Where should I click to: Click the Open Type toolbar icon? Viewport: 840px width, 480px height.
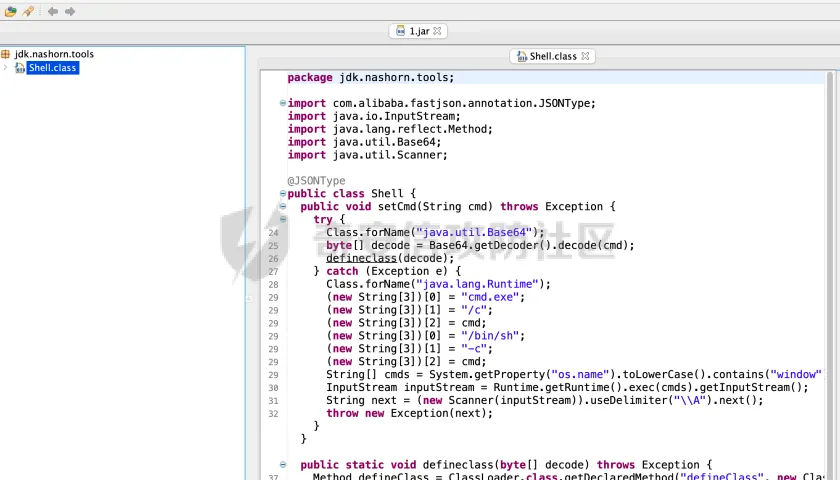(x=28, y=11)
